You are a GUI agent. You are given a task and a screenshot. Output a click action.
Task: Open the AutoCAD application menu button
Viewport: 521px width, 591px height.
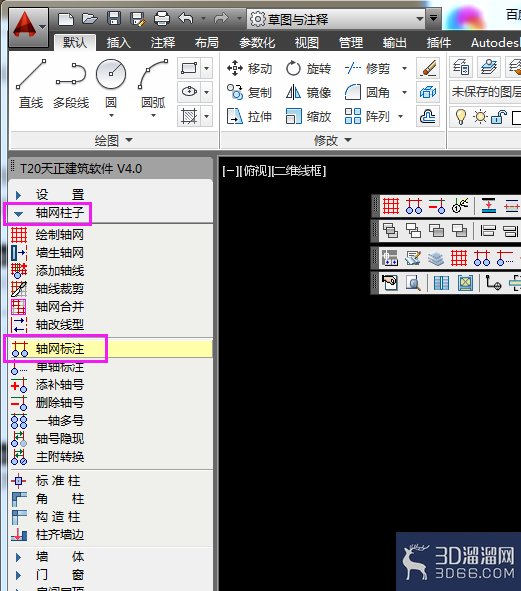coord(29,28)
